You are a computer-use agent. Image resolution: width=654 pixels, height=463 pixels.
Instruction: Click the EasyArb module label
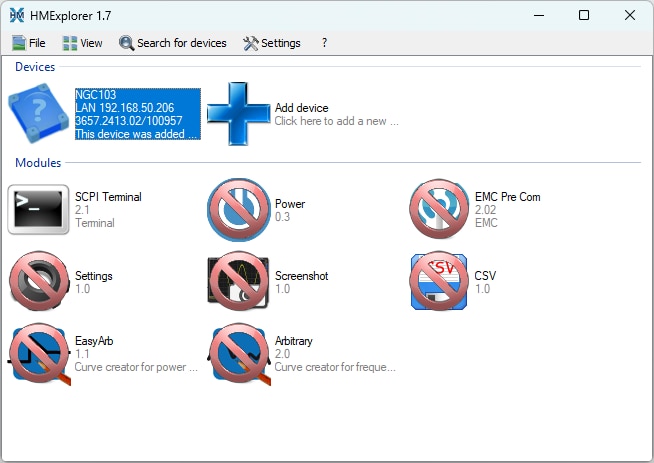[x=94, y=341]
